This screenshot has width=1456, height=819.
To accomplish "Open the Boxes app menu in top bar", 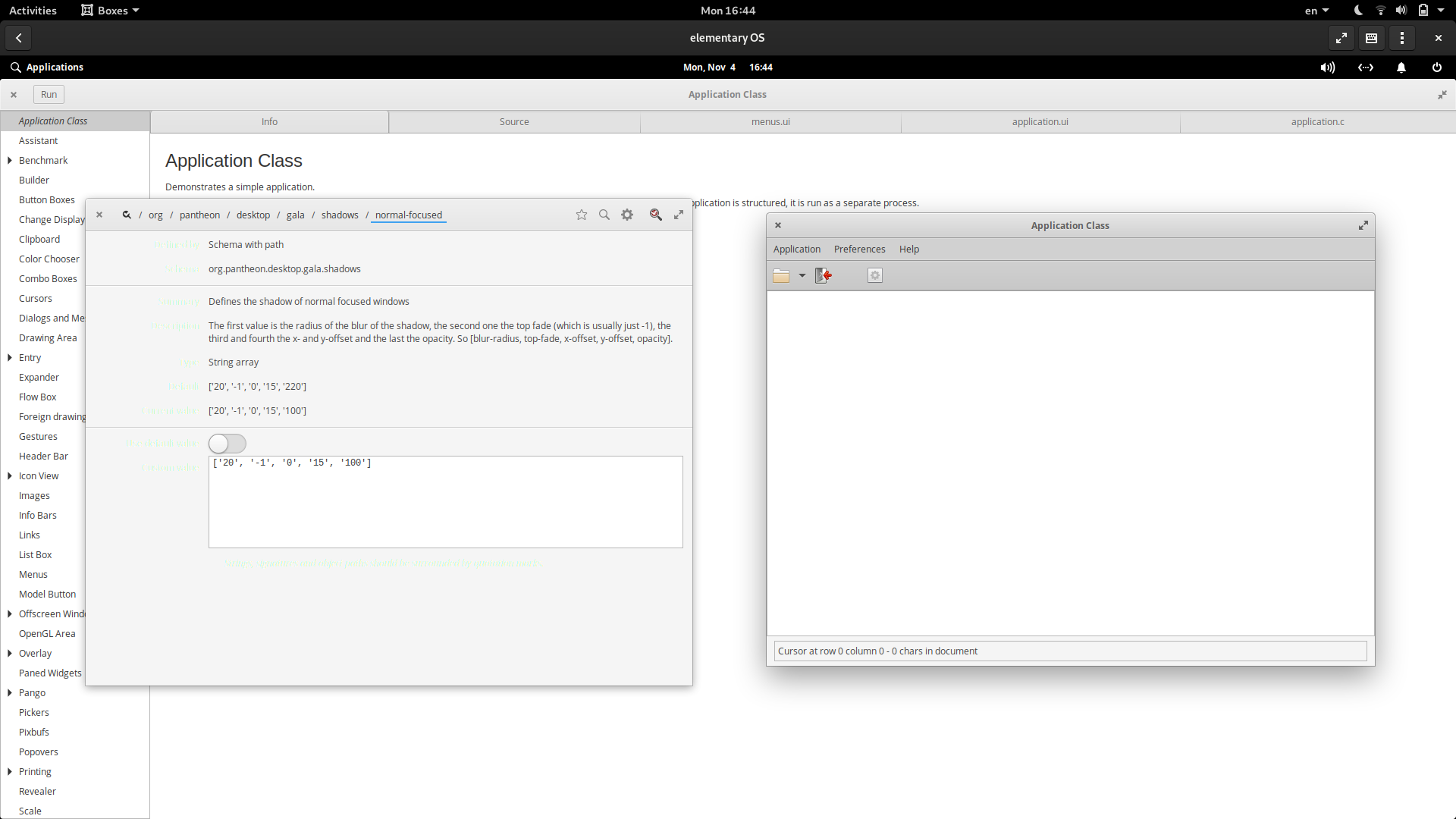I will [111, 11].
